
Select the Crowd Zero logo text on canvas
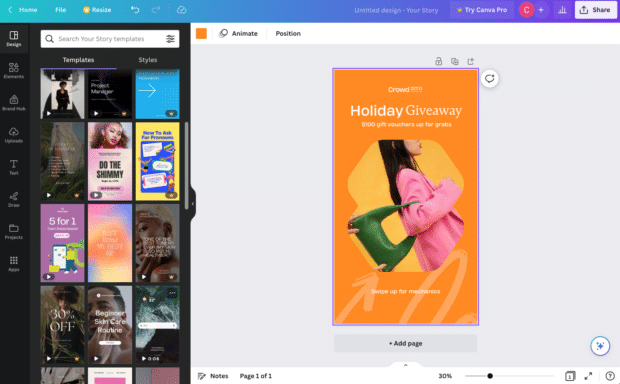point(405,89)
